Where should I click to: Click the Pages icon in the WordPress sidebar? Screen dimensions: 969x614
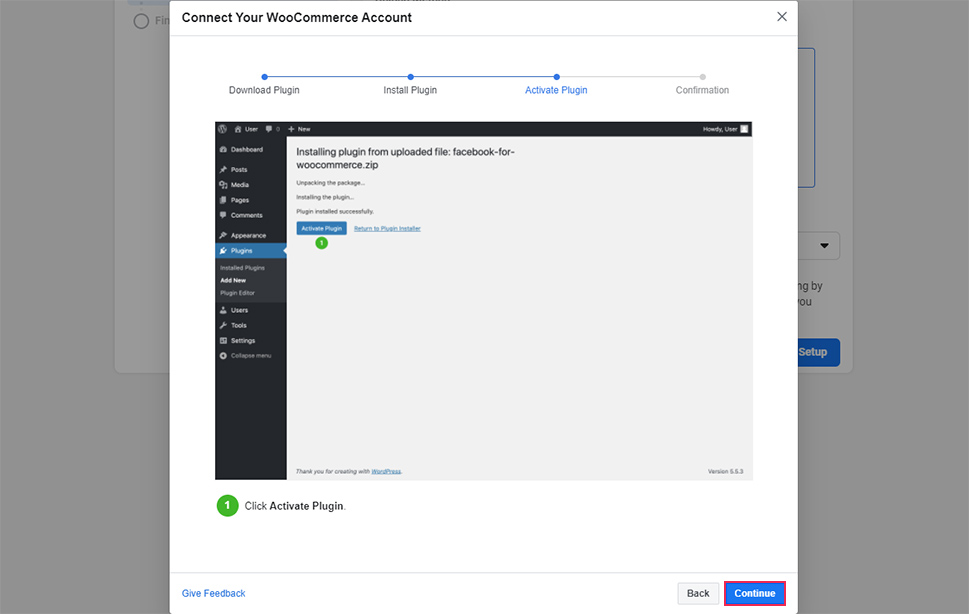coord(223,200)
